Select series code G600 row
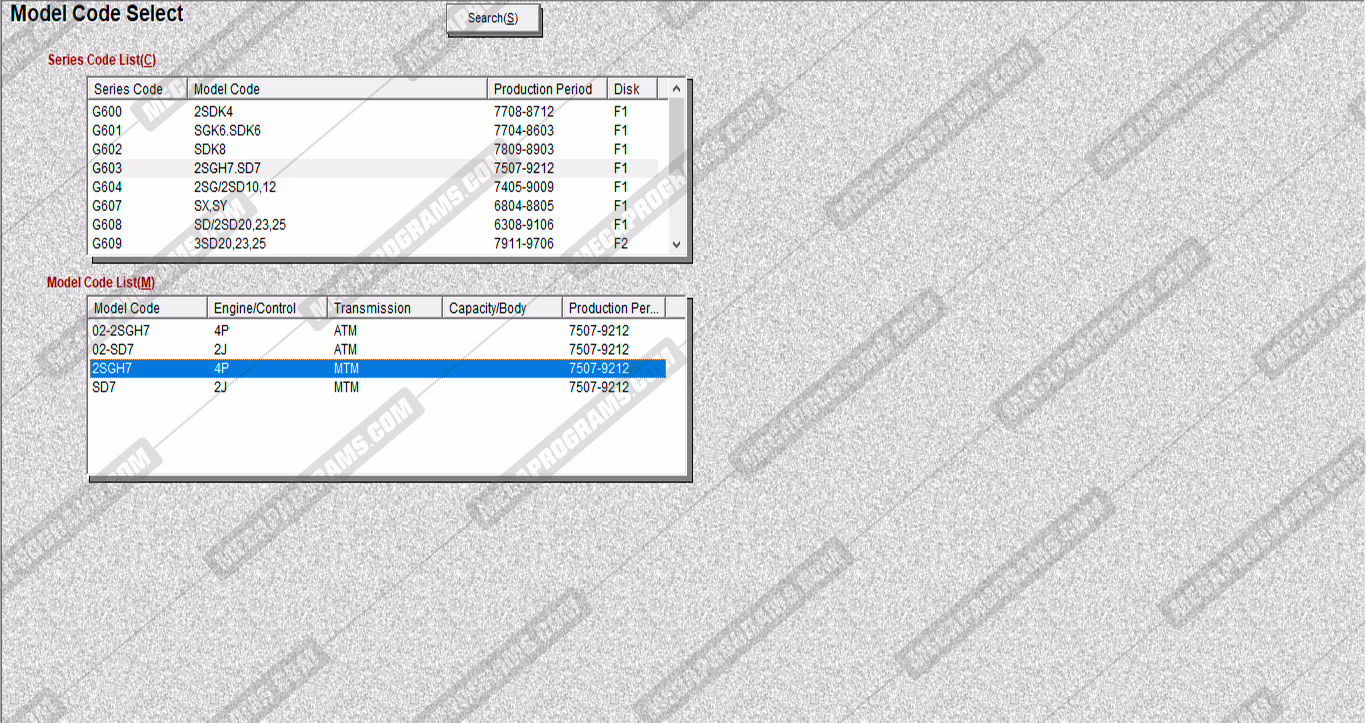This screenshot has width=1366, height=723. (300, 112)
